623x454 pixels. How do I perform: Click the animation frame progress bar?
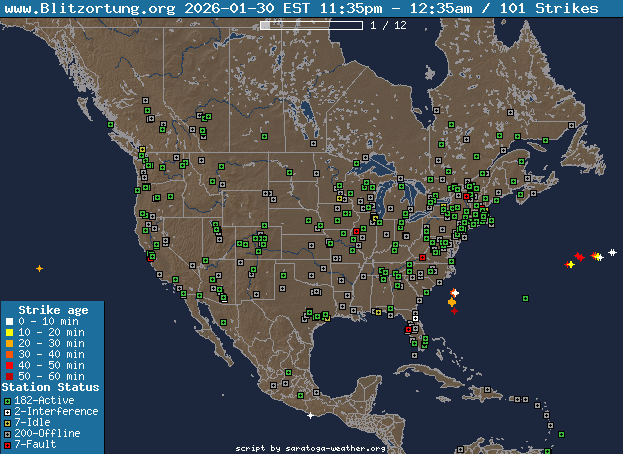(311, 25)
